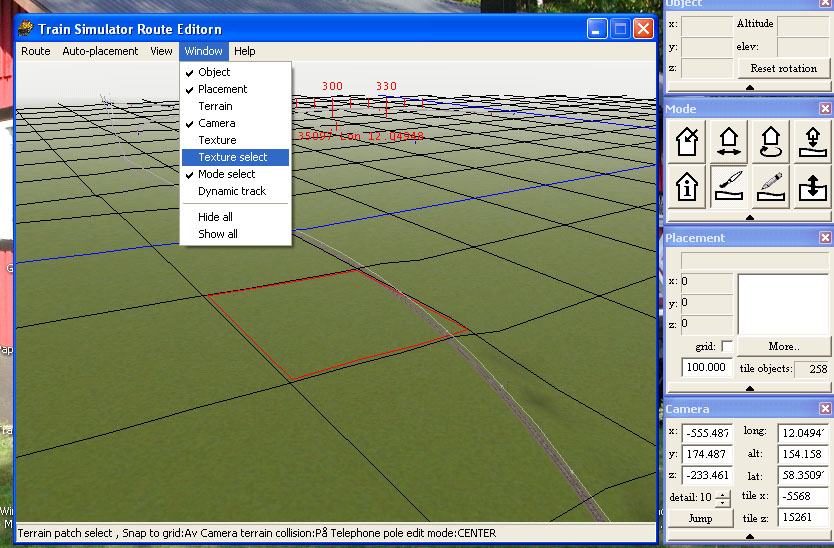The image size is (834, 548).
Task: Click the Camera y field 174.487
Action: 707,454
